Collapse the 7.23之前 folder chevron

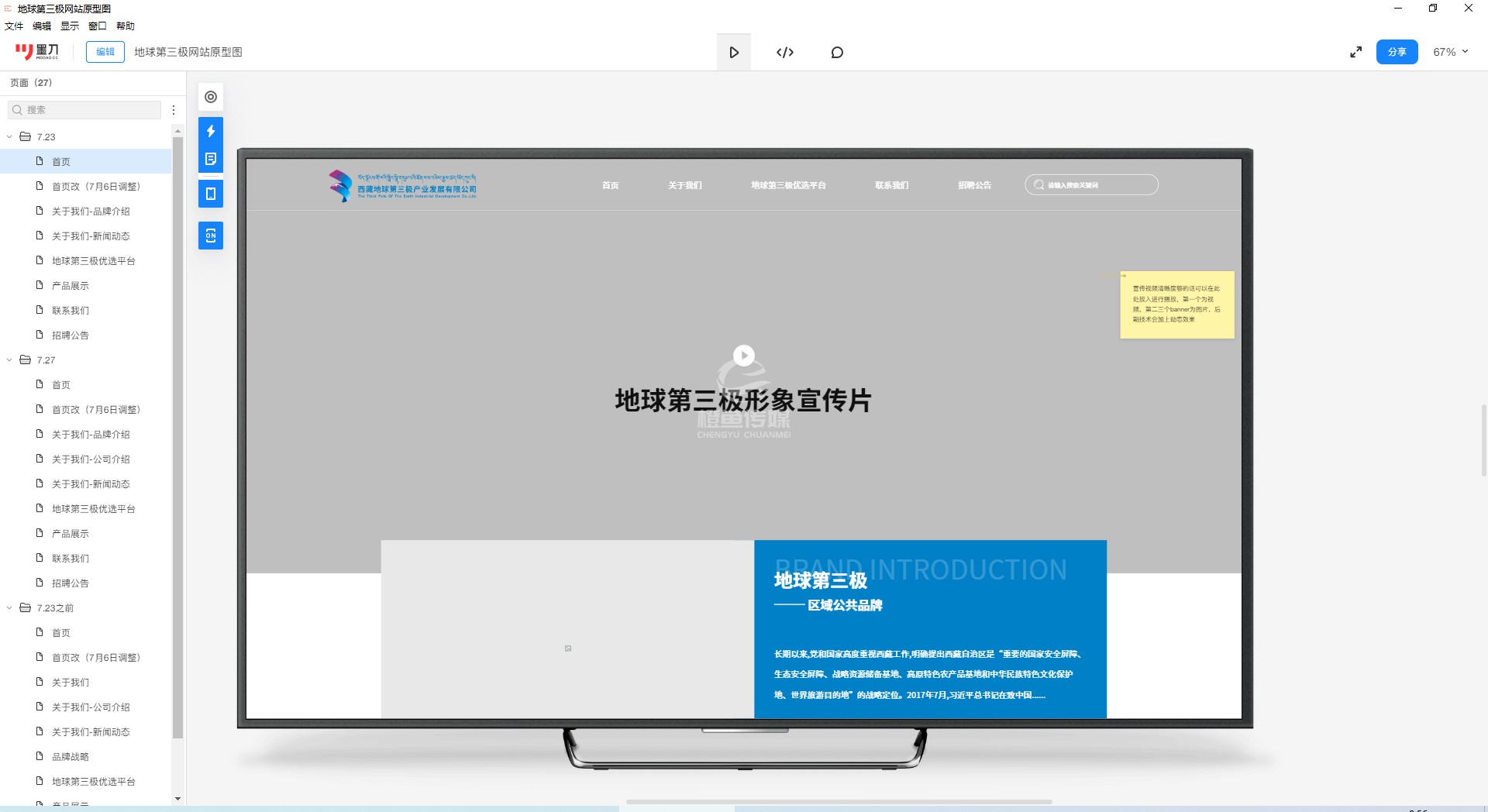pos(9,607)
